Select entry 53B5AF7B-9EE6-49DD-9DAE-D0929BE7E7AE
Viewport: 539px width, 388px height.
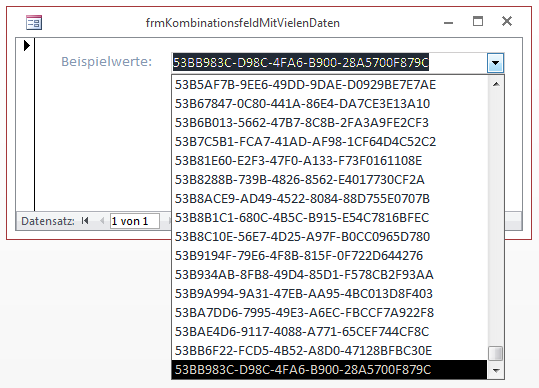329,85
